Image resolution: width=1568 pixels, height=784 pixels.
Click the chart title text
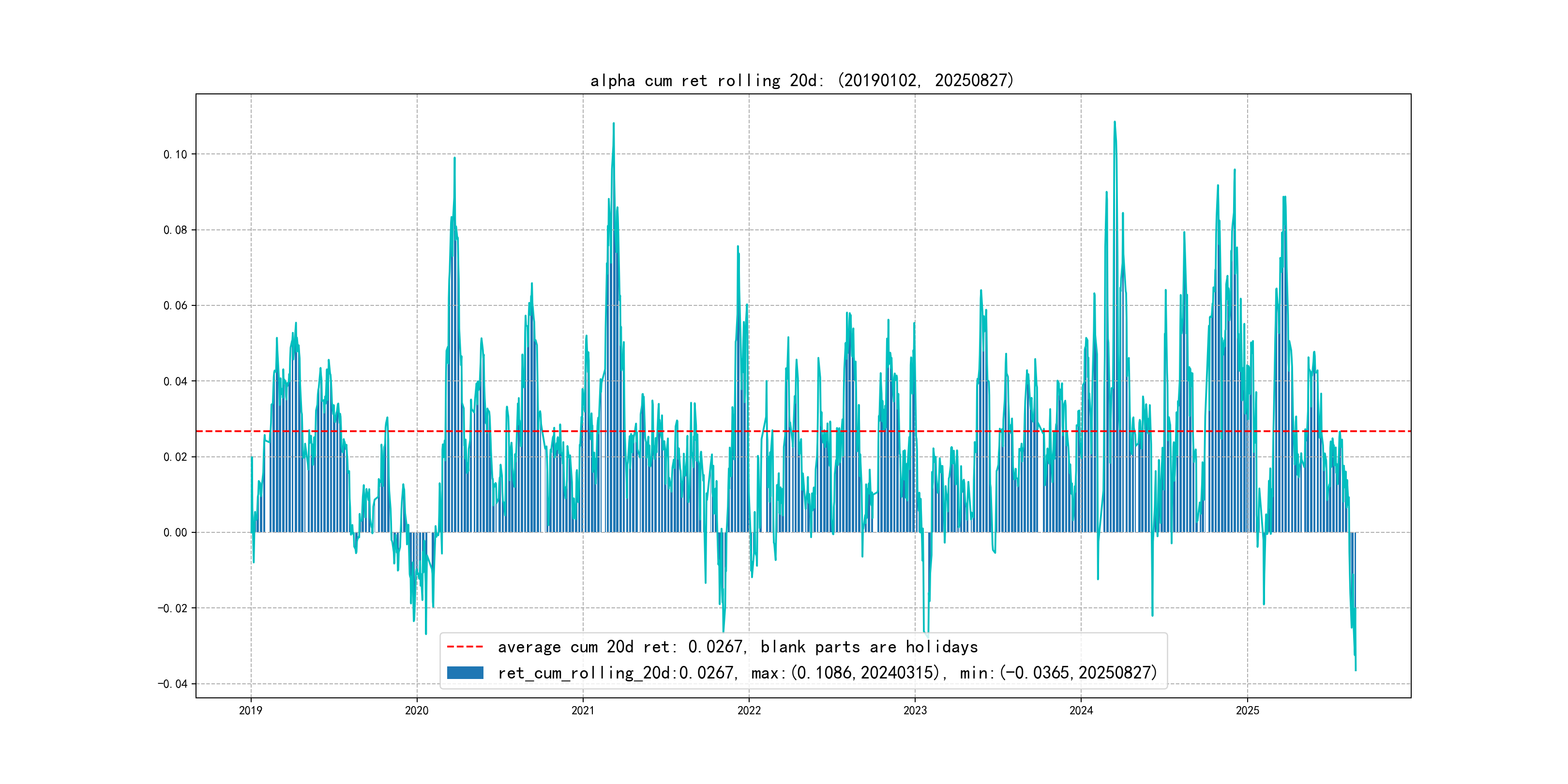801,80
